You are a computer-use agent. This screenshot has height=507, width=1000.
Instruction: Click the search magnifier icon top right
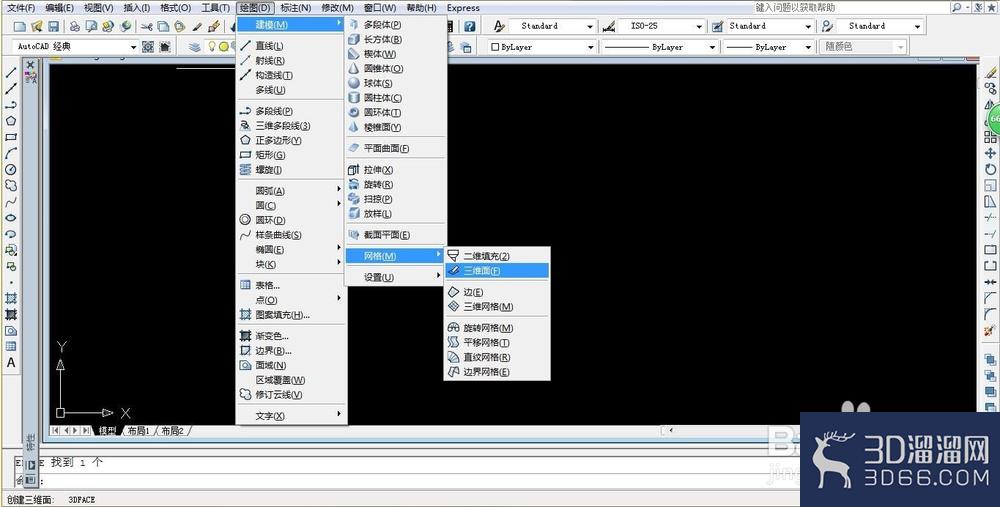tap(957, 8)
